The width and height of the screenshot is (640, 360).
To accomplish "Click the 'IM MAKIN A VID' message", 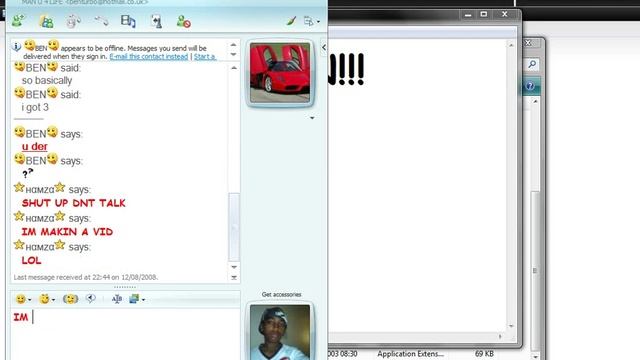I will 67,232.
